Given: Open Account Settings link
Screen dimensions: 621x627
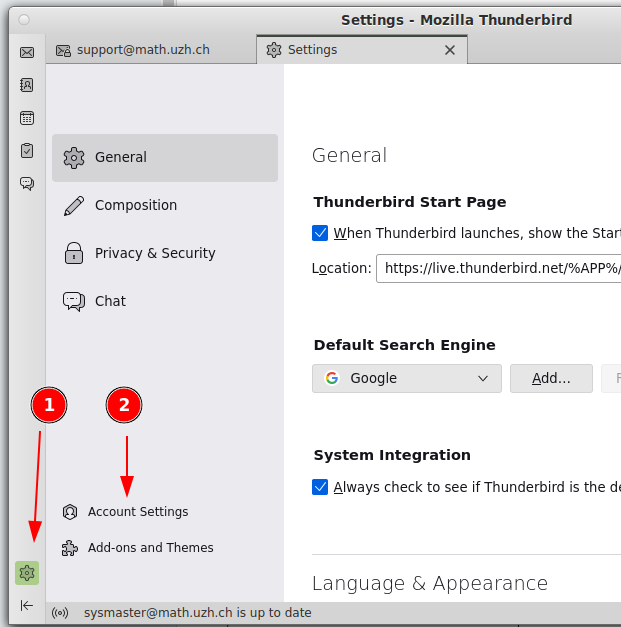Looking at the screenshot, I should tap(125, 512).
